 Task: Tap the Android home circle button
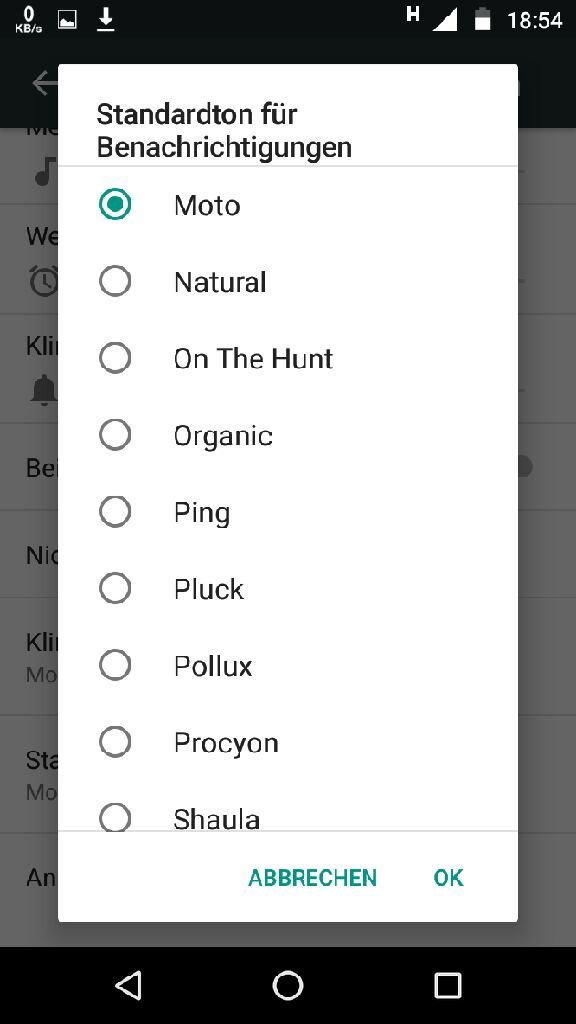click(x=288, y=985)
